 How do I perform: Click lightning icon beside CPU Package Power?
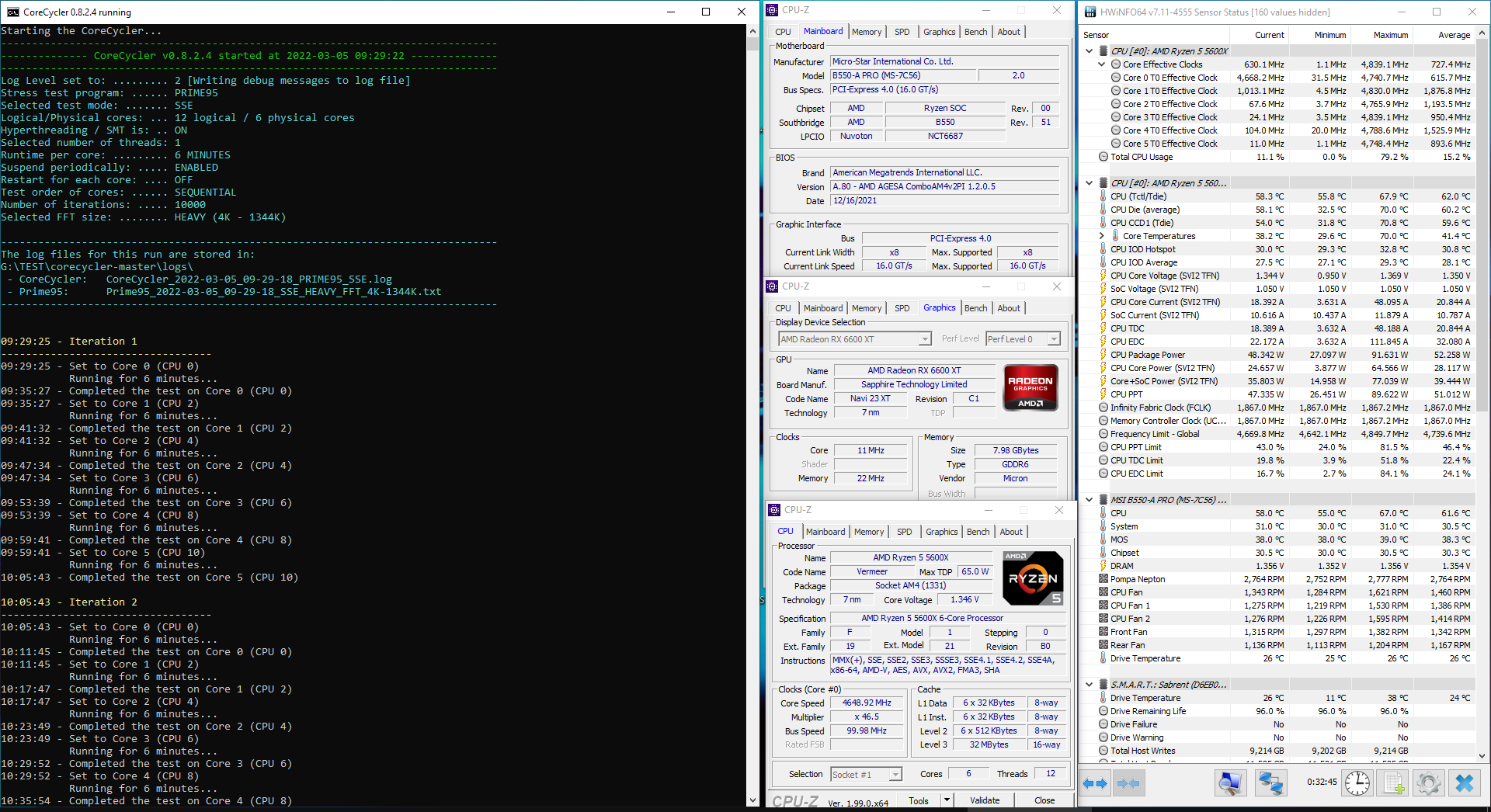click(x=1103, y=355)
